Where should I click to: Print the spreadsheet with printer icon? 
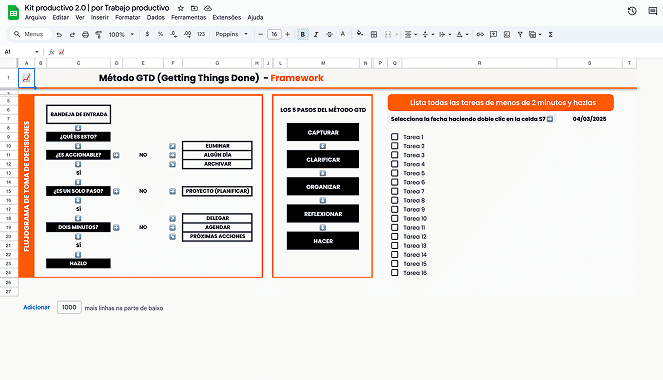click(x=85, y=34)
